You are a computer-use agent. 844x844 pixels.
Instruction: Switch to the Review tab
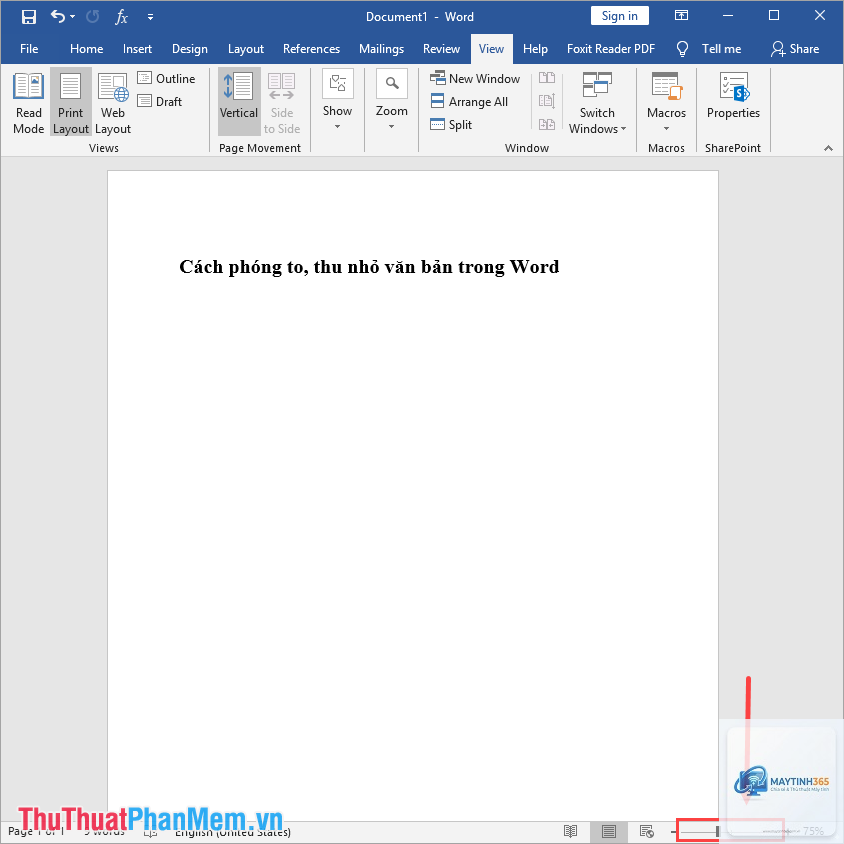pyautogui.click(x=441, y=49)
